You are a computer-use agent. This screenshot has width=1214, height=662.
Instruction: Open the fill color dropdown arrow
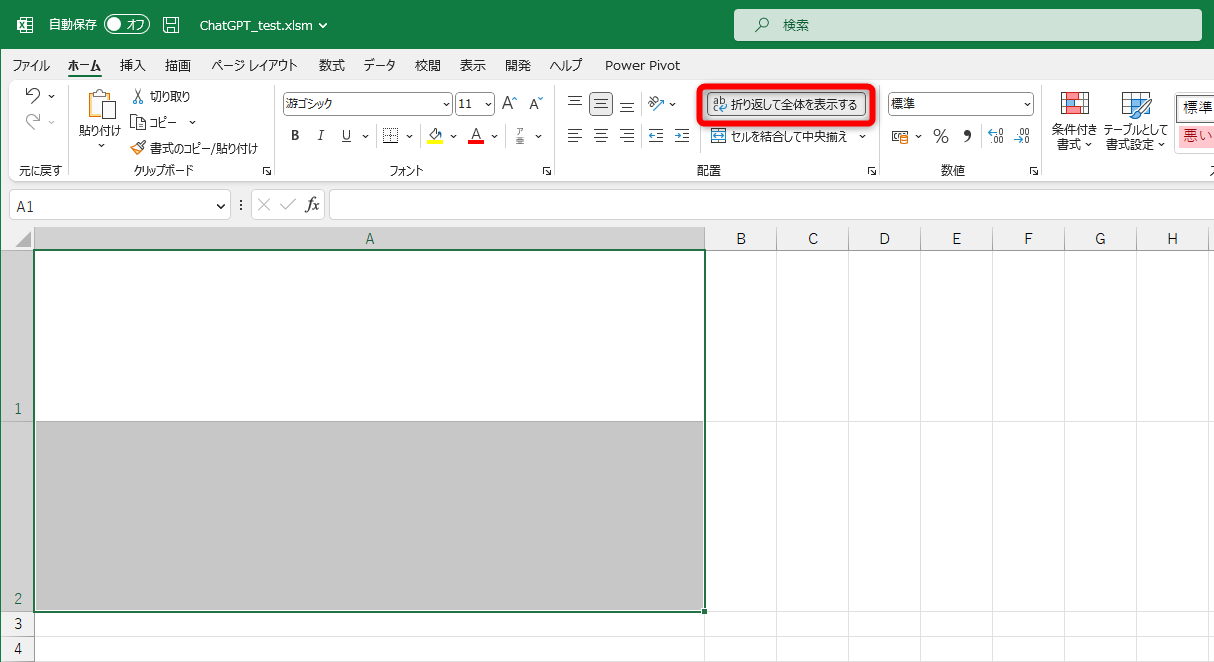coord(455,135)
